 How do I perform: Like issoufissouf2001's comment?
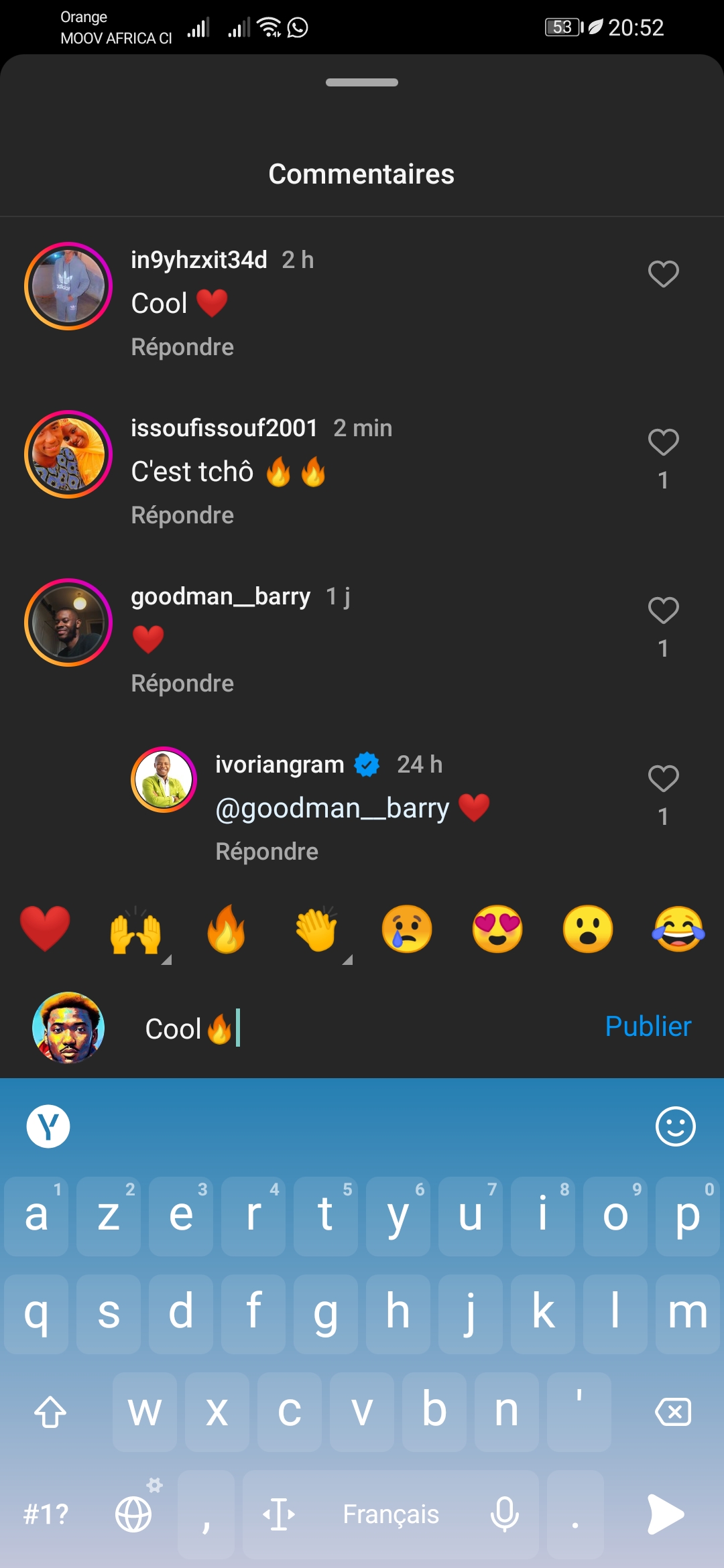point(663,442)
